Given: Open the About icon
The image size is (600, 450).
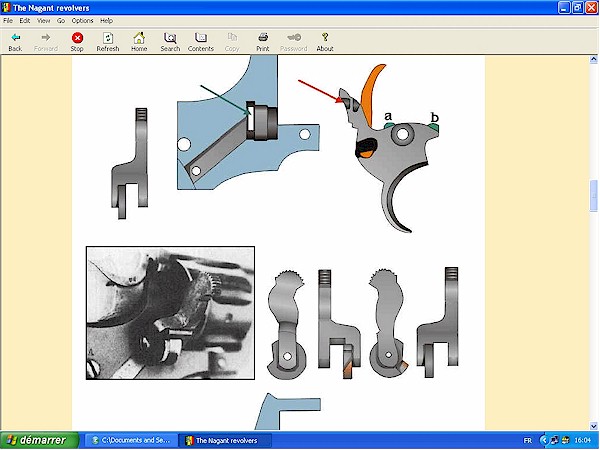Looking at the screenshot, I should [x=325, y=38].
